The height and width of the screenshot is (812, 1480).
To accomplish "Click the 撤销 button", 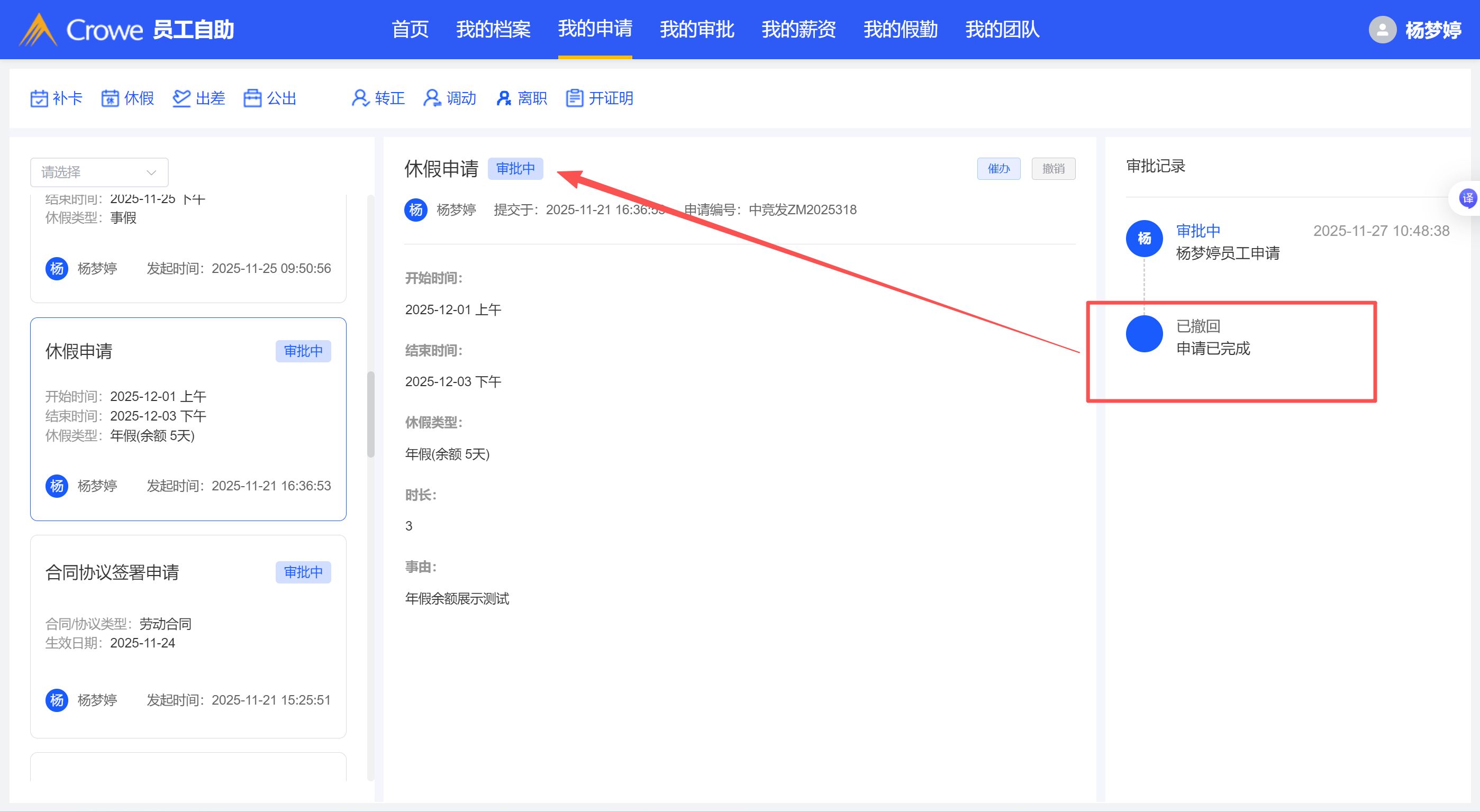I will pyautogui.click(x=1052, y=169).
